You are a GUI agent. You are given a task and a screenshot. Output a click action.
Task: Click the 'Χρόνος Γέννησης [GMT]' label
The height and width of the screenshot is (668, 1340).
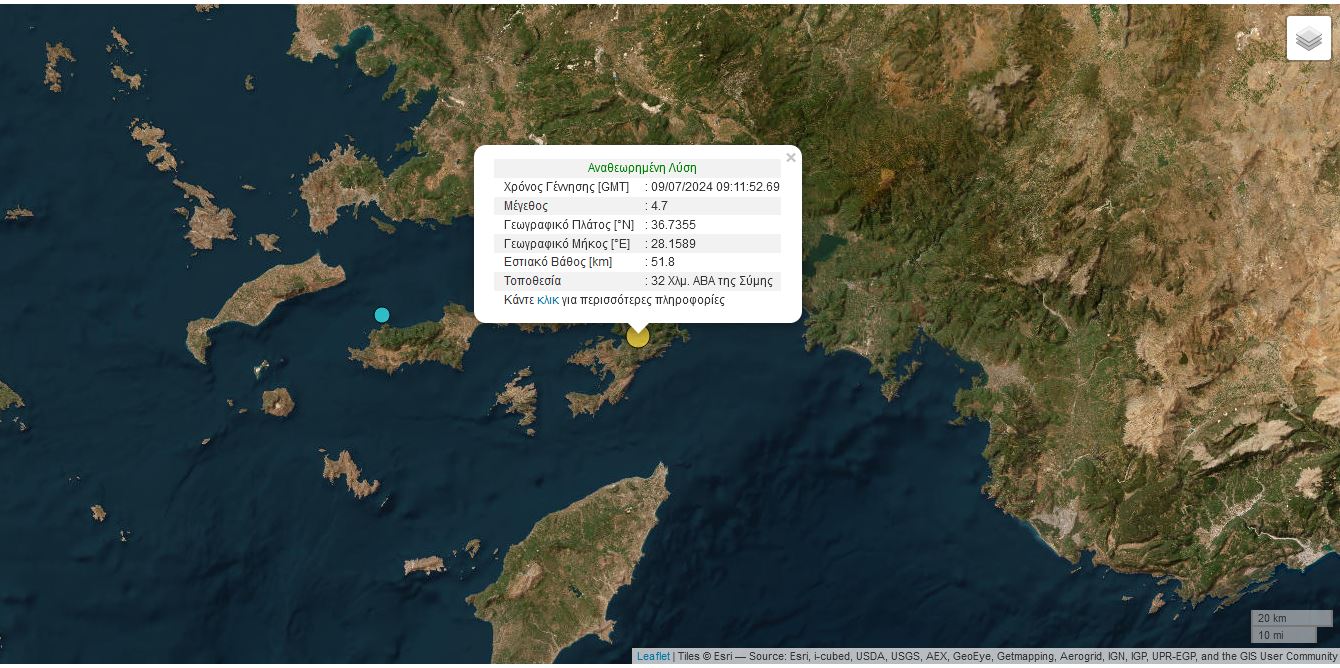pos(566,187)
